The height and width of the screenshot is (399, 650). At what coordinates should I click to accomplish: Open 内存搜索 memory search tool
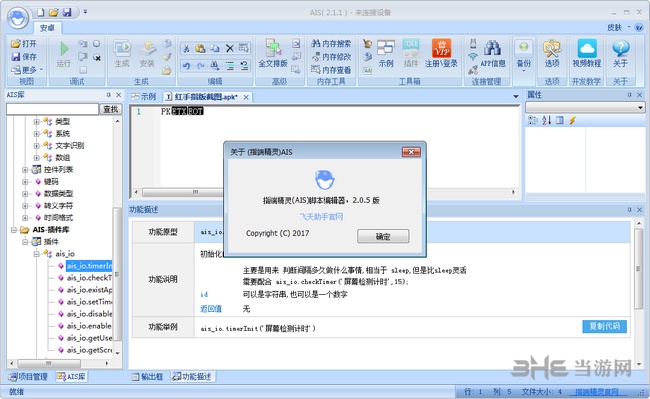tap(331, 44)
